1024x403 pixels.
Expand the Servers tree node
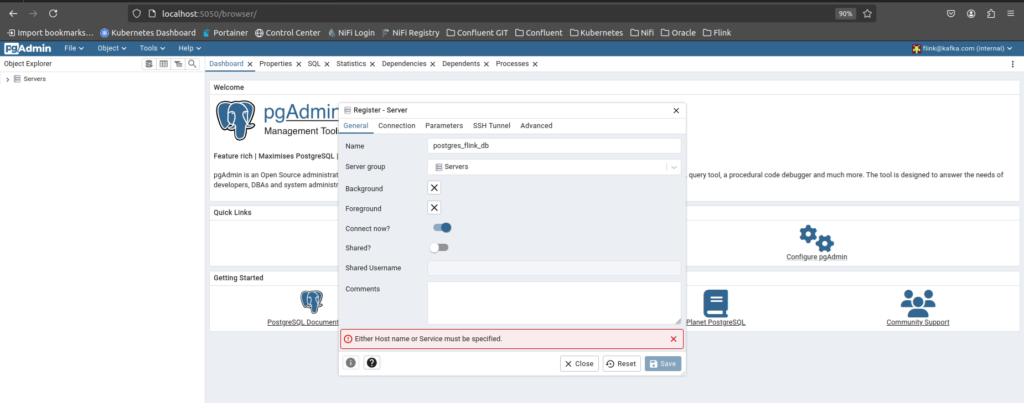point(8,79)
